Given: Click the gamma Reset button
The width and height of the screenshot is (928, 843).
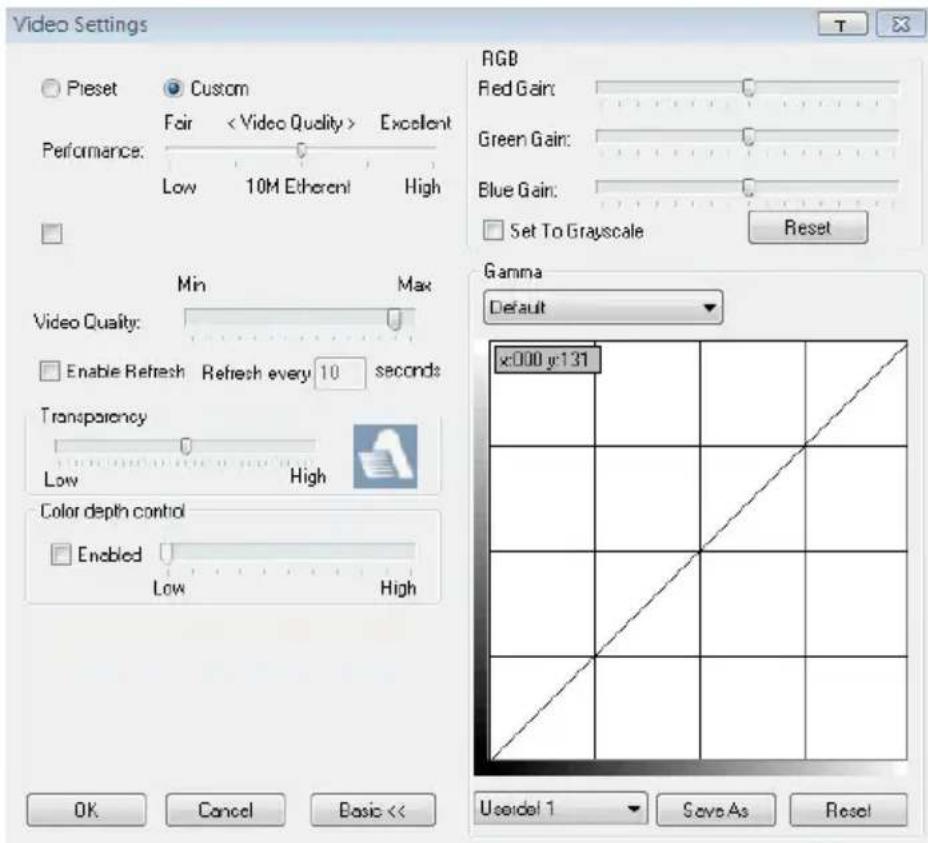Looking at the screenshot, I should point(848,810).
